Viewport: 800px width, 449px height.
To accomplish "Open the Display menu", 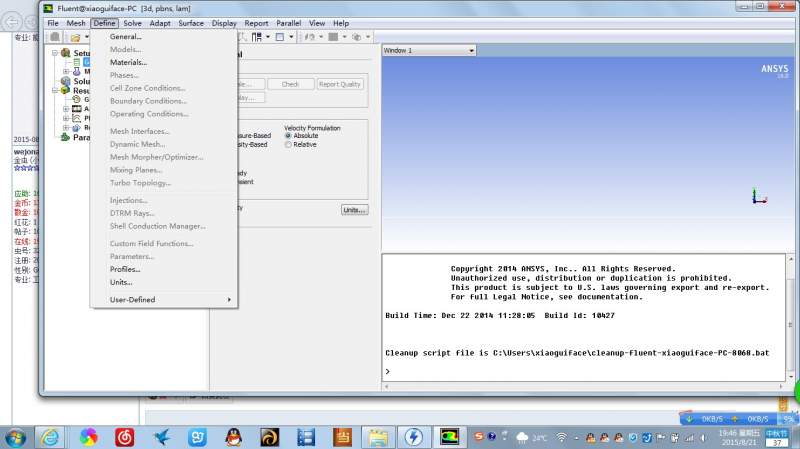I will pyautogui.click(x=224, y=23).
